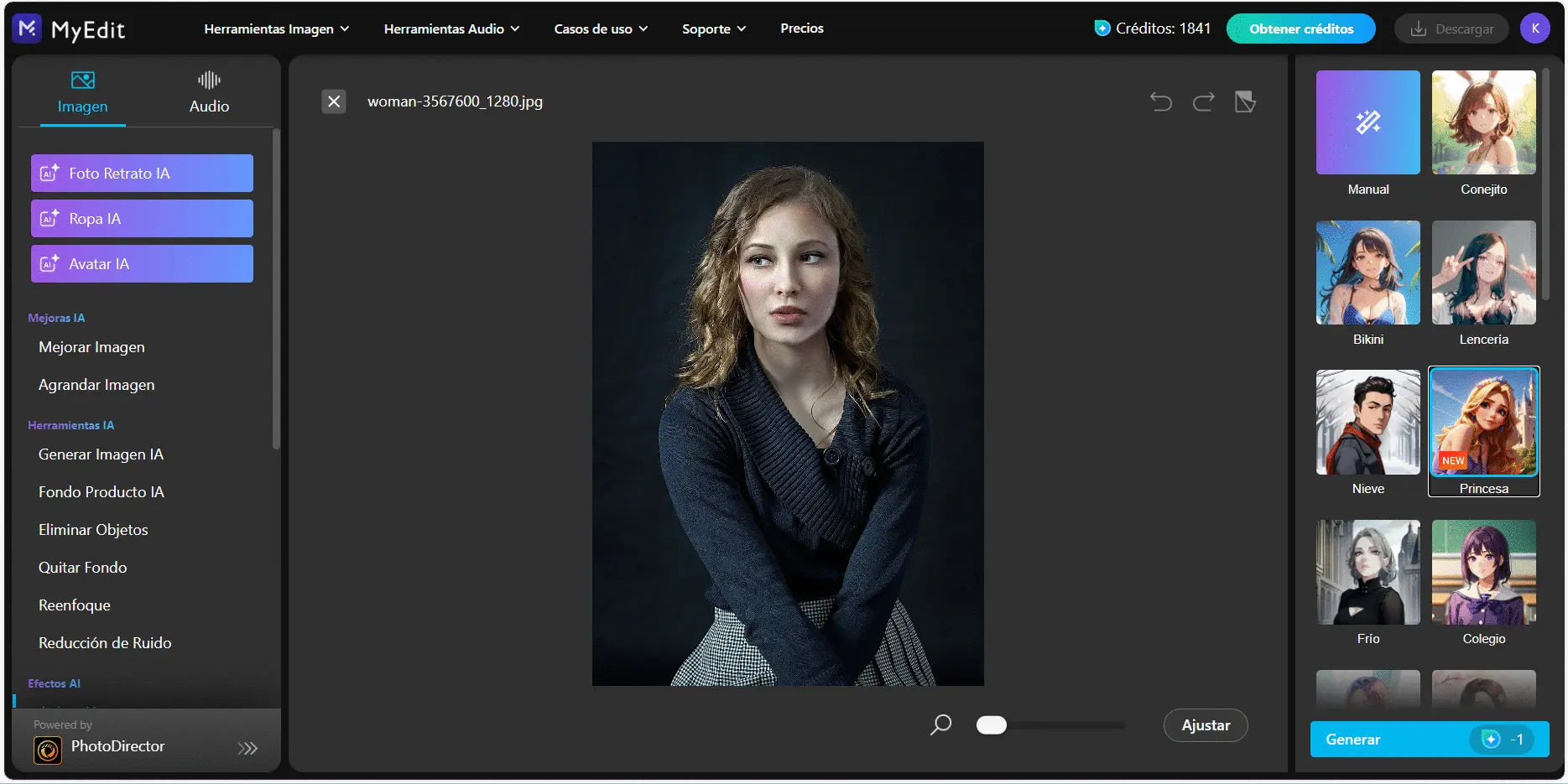Click the left sidebar scrollbar
1568x784 pixels.
[x=276, y=288]
